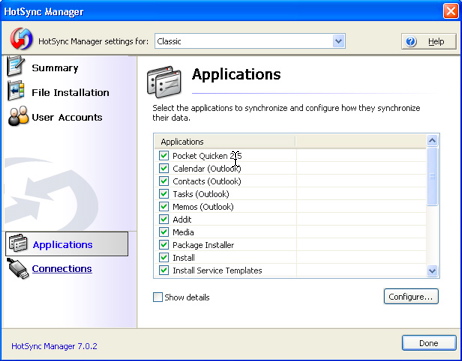Click the Connections USB plug icon
Viewport: 462px width, 361px height.
click(x=18, y=268)
